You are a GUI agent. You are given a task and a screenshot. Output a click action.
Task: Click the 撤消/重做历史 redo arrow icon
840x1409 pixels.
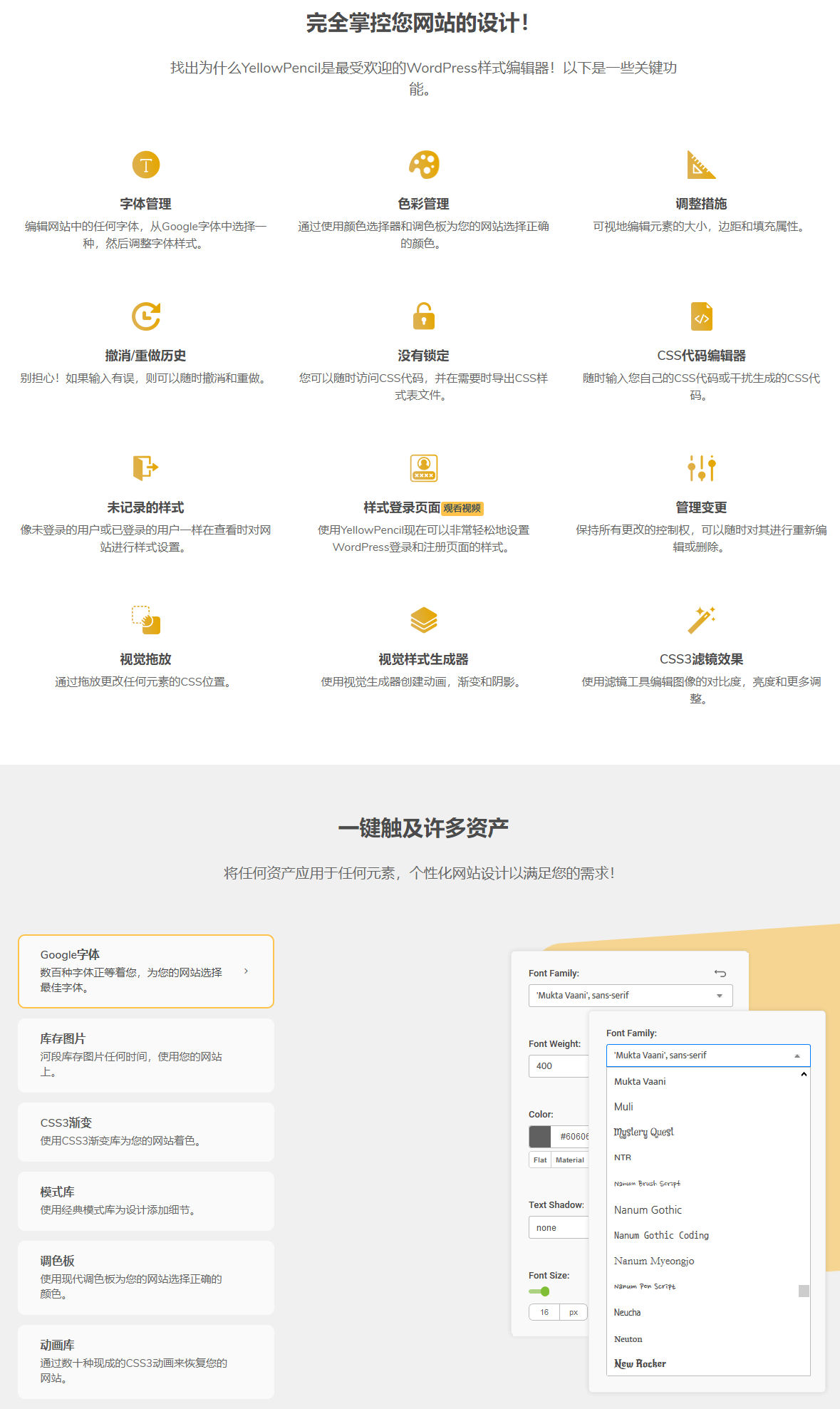[146, 316]
